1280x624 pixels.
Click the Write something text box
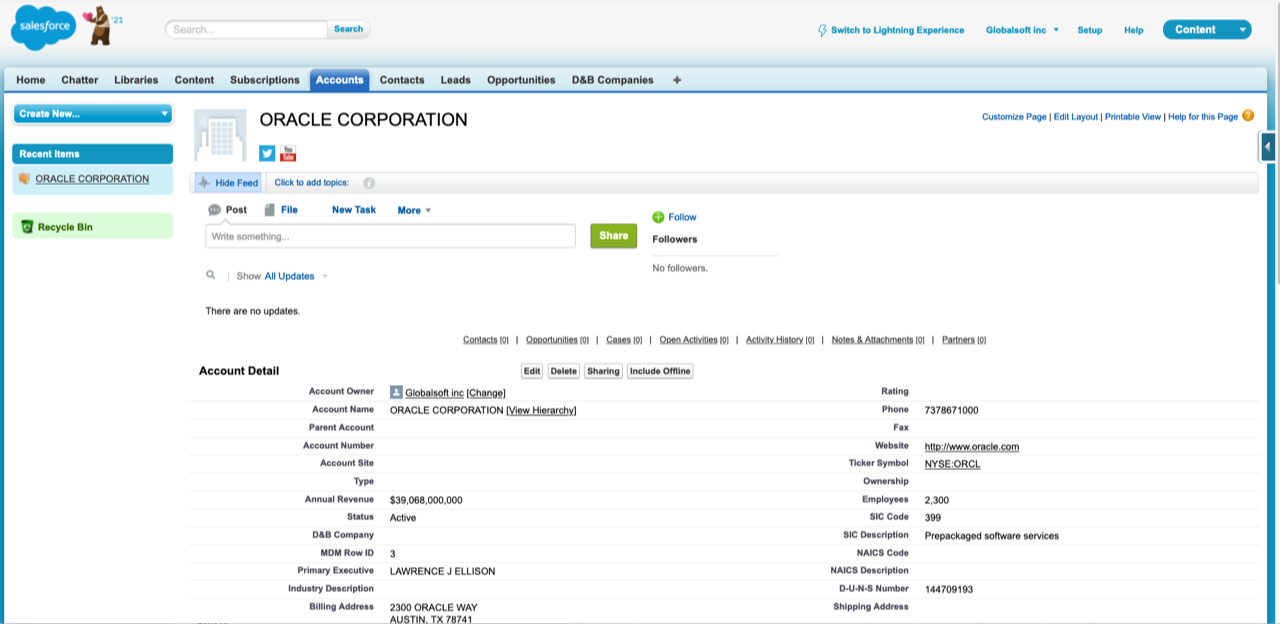tap(390, 236)
